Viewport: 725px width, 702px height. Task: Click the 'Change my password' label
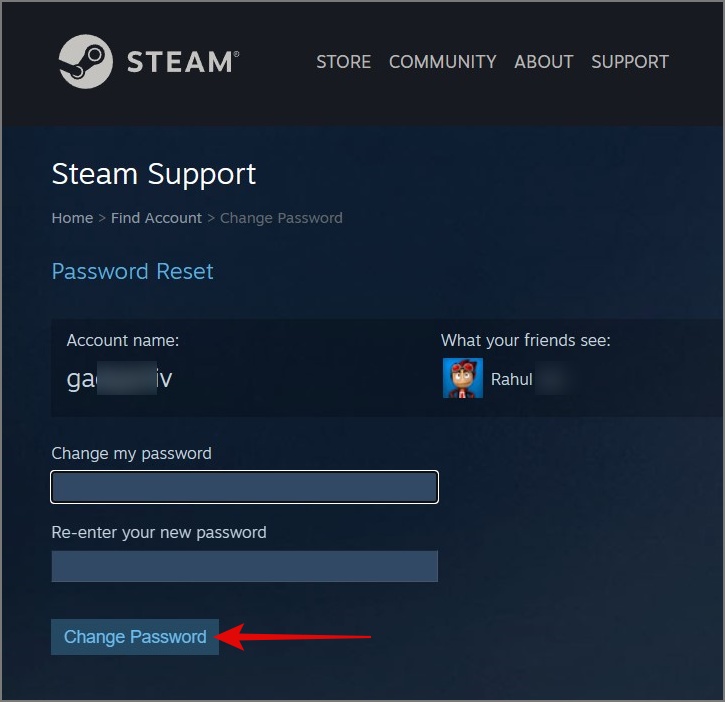coord(131,454)
